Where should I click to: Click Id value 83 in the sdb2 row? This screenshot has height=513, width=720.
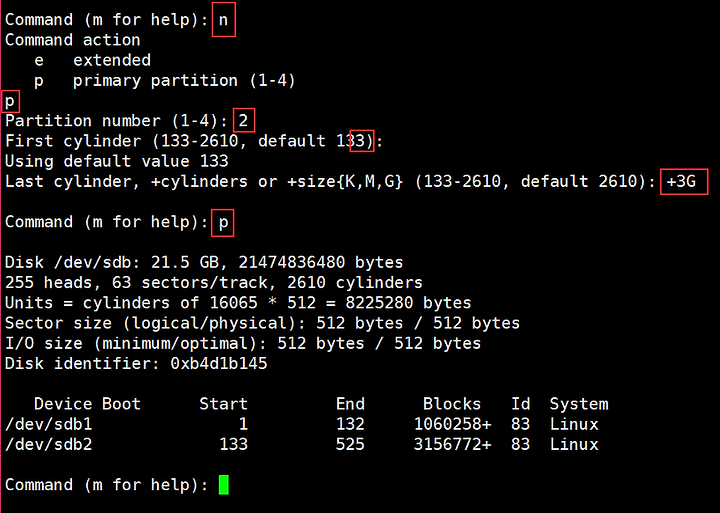click(520, 444)
